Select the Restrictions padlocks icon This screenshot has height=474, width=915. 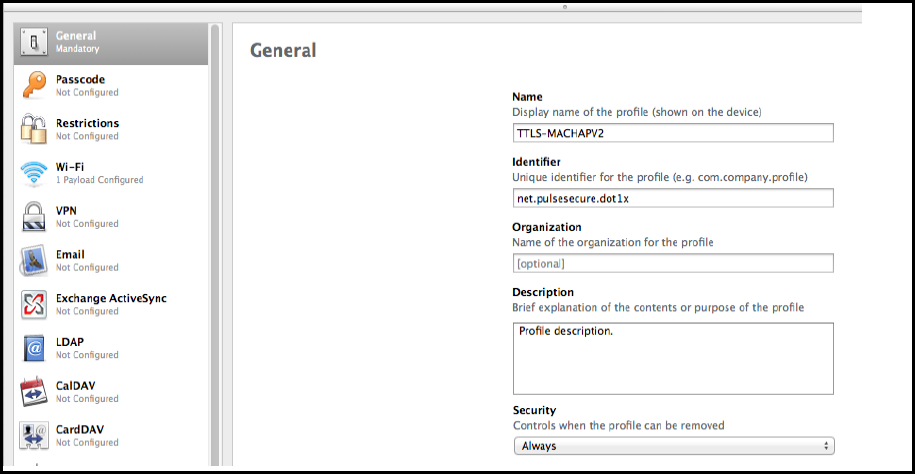click(x=34, y=129)
